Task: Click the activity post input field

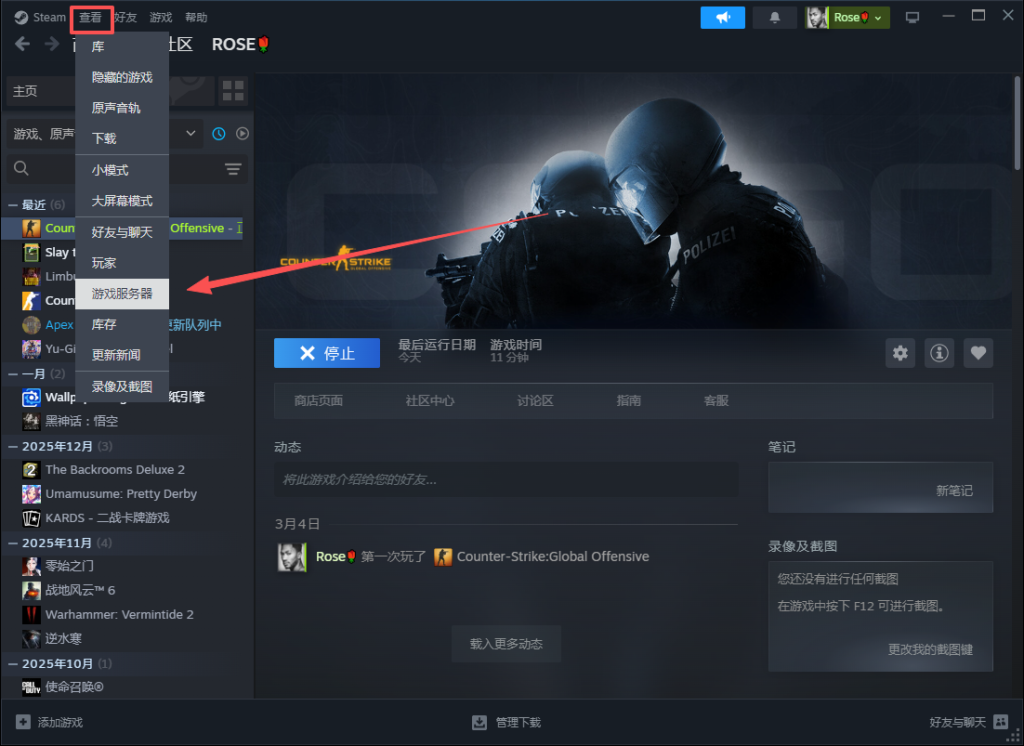Action: tap(506, 480)
